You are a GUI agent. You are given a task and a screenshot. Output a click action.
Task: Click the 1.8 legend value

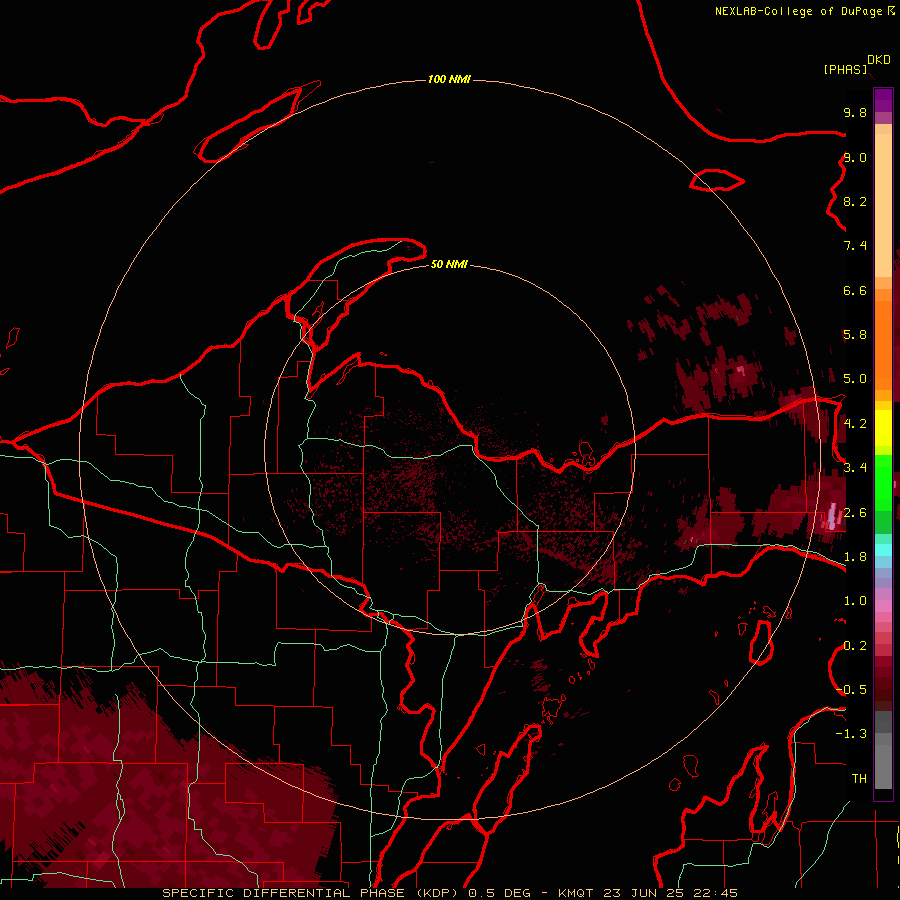tap(855, 557)
